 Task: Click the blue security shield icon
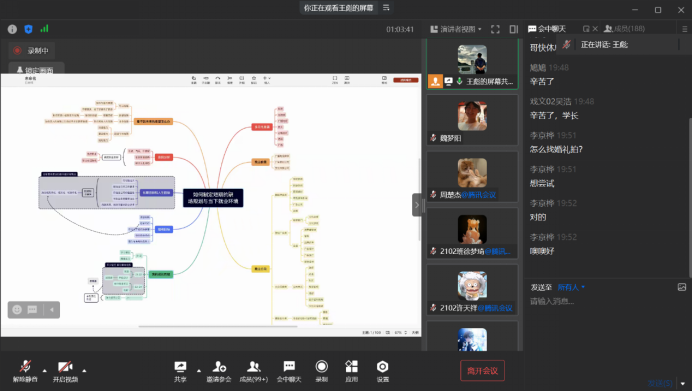point(28,29)
